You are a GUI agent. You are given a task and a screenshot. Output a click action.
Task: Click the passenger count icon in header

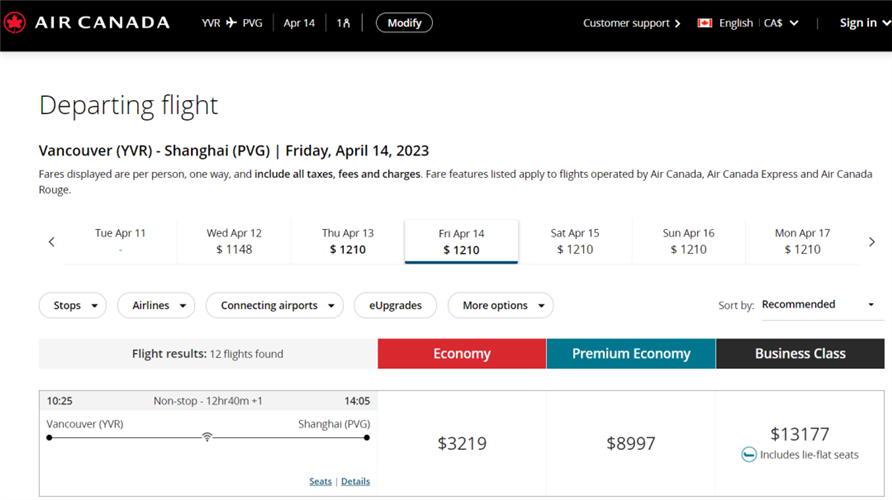pos(343,23)
